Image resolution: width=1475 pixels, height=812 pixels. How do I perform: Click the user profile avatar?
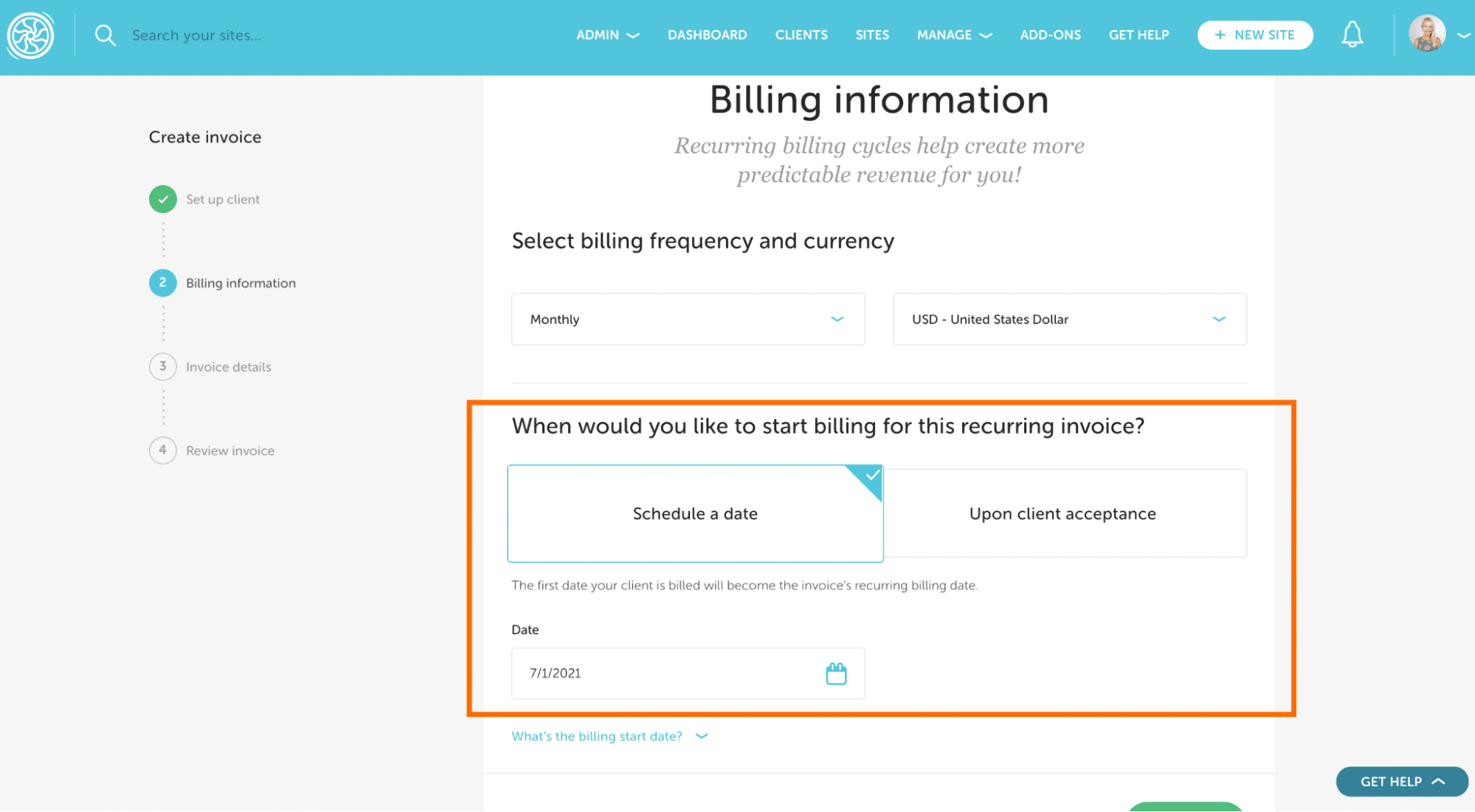point(1426,35)
